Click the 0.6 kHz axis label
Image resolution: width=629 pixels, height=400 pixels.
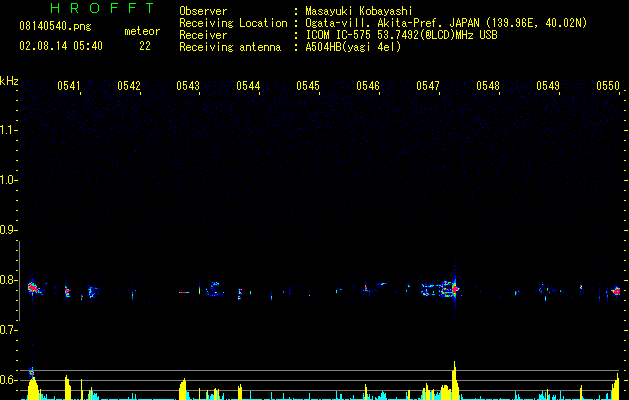[x=8, y=380]
